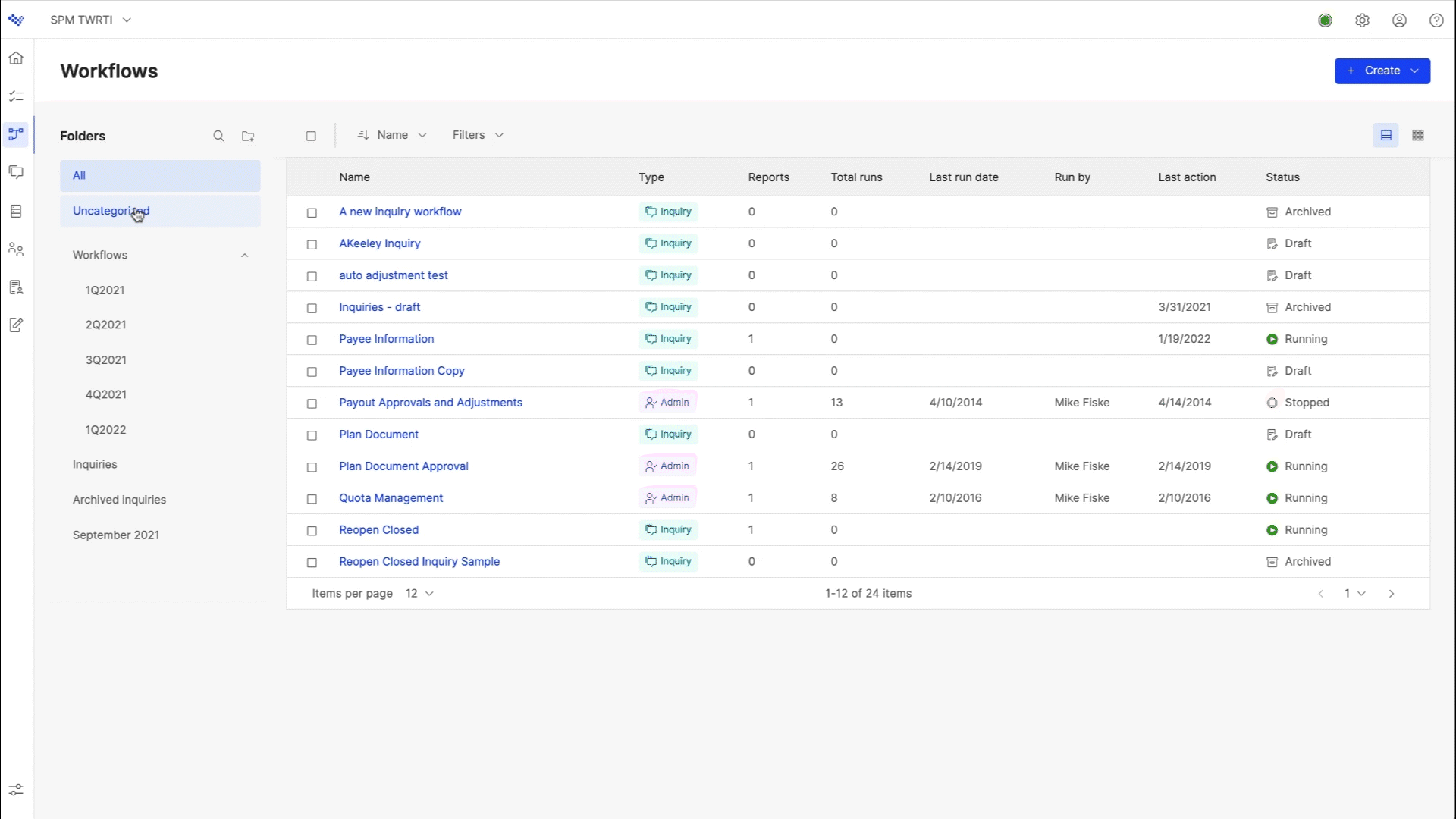Select the 3Q2021 folder
Viewport: 1456px width, 819px height.
click(105, 359)
